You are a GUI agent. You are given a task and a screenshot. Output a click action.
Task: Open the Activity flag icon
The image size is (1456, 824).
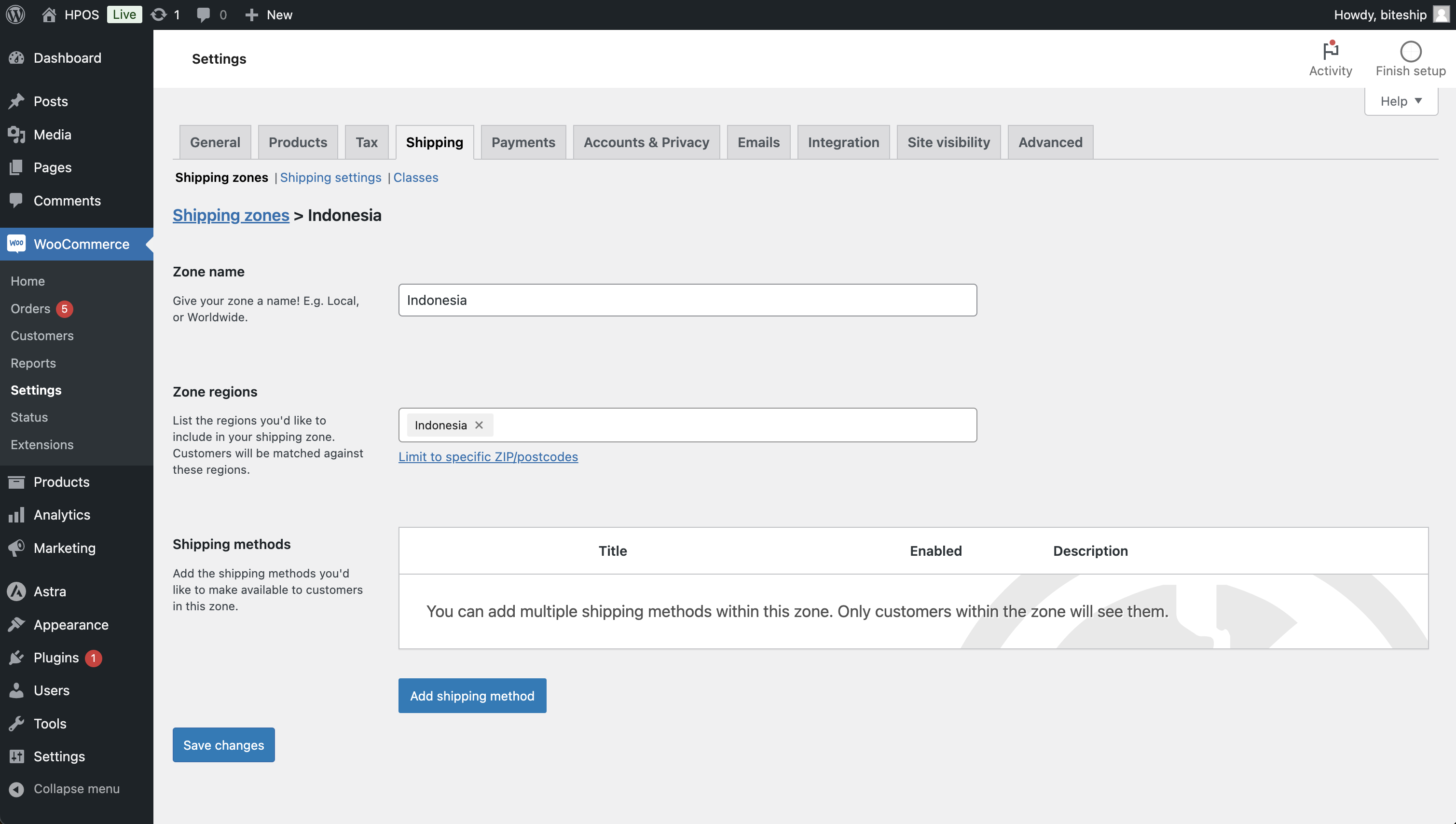tap(1331, 51)
